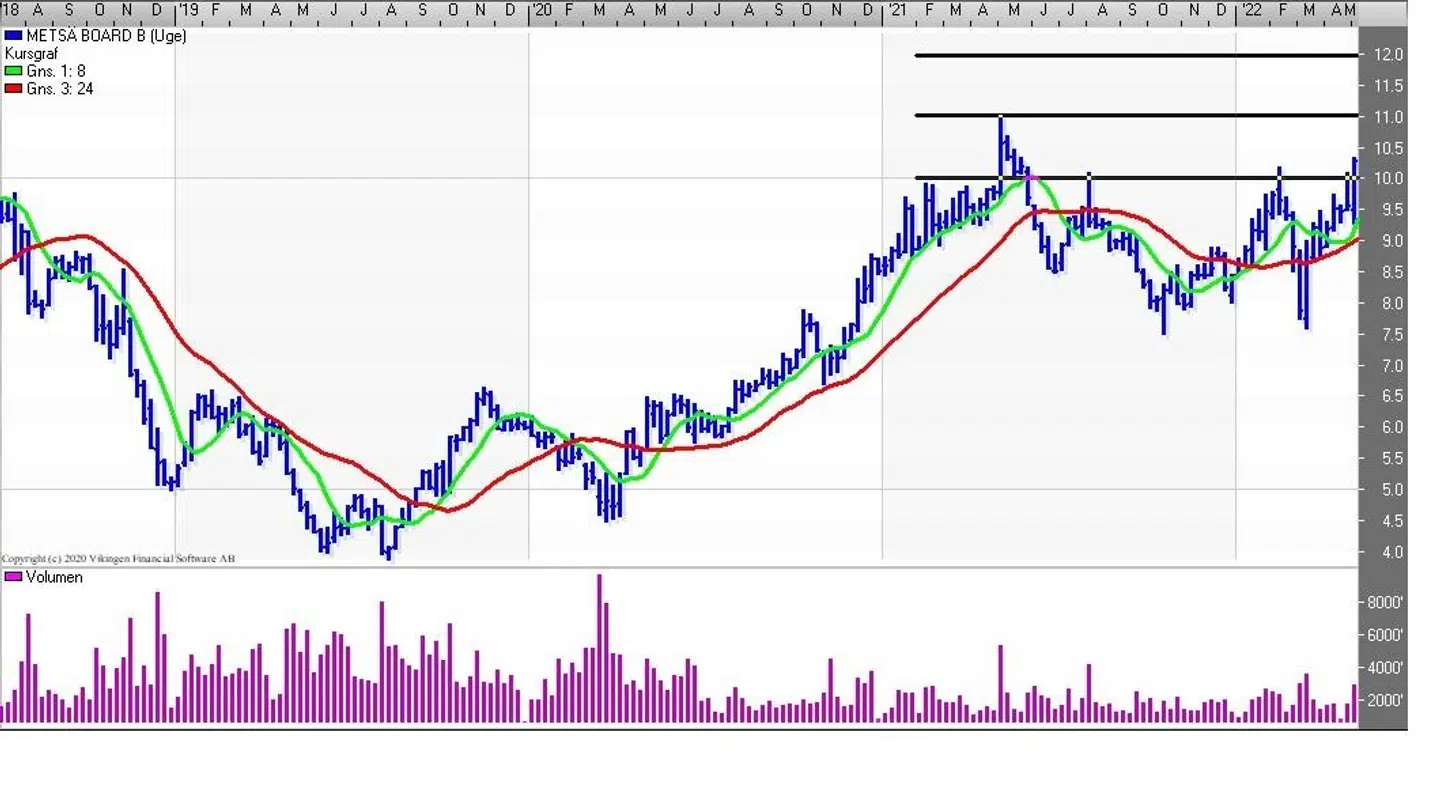Click the '20 year marker on time axis
This screenshot has width=1440, height=812.
click(x=541, y=10)
